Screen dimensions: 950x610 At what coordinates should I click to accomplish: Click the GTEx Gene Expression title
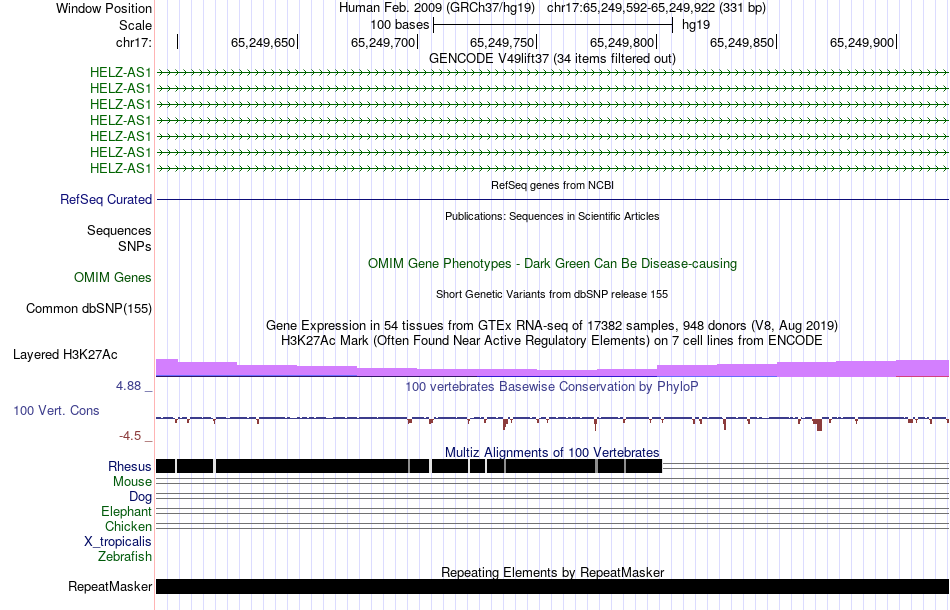coord(552,326)
